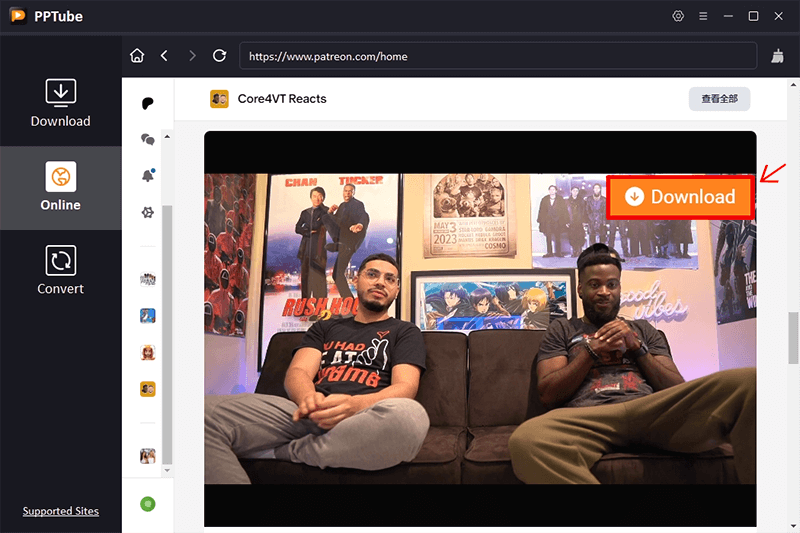Open the Convert tab

click(60, 271)
